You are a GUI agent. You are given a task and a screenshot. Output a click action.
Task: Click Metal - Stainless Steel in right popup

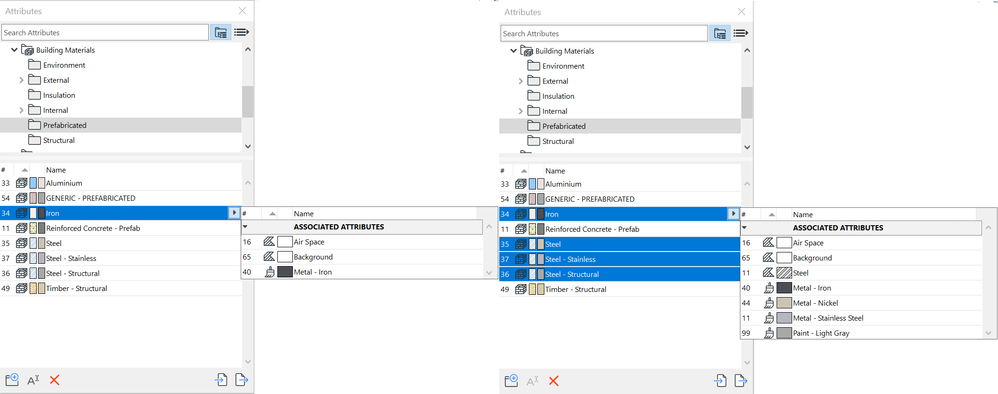point(862,318)
